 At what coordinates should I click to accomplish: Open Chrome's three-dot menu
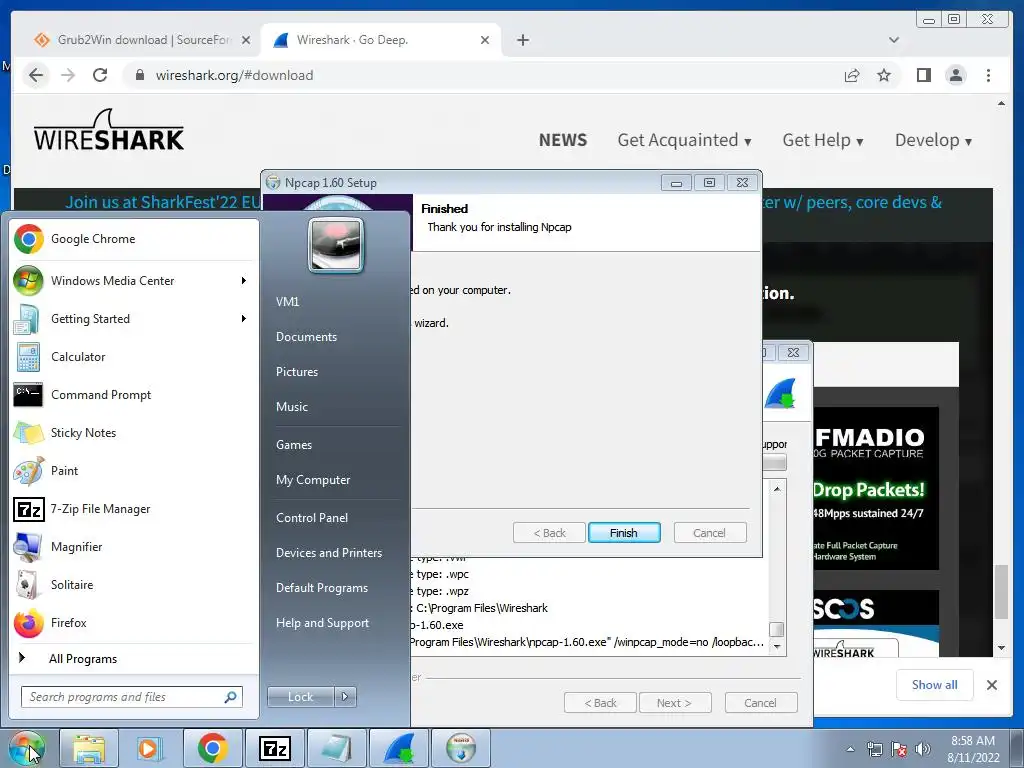click(x=988, y=75)
